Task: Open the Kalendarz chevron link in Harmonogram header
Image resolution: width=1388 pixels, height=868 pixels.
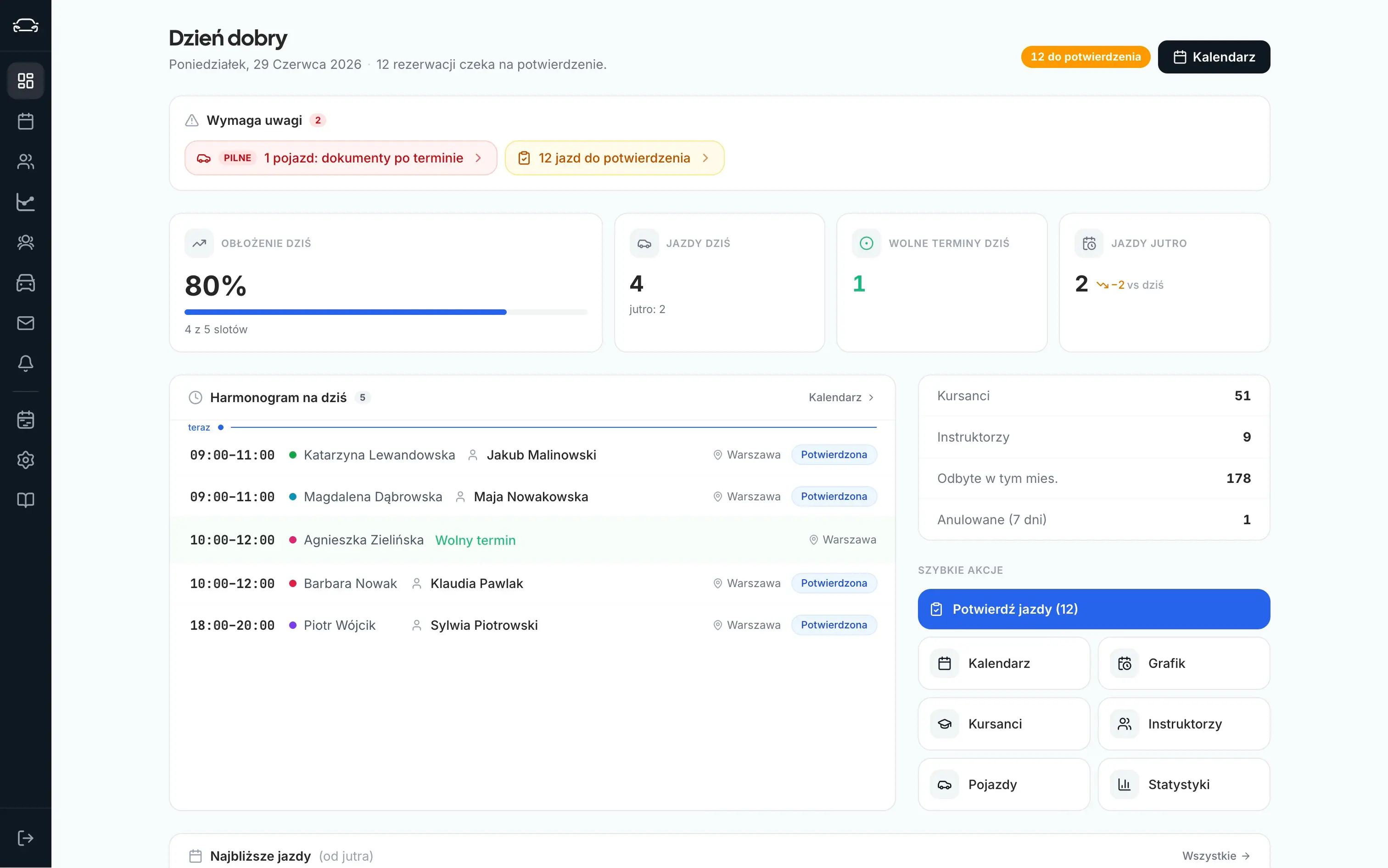Action: (841, 397)
